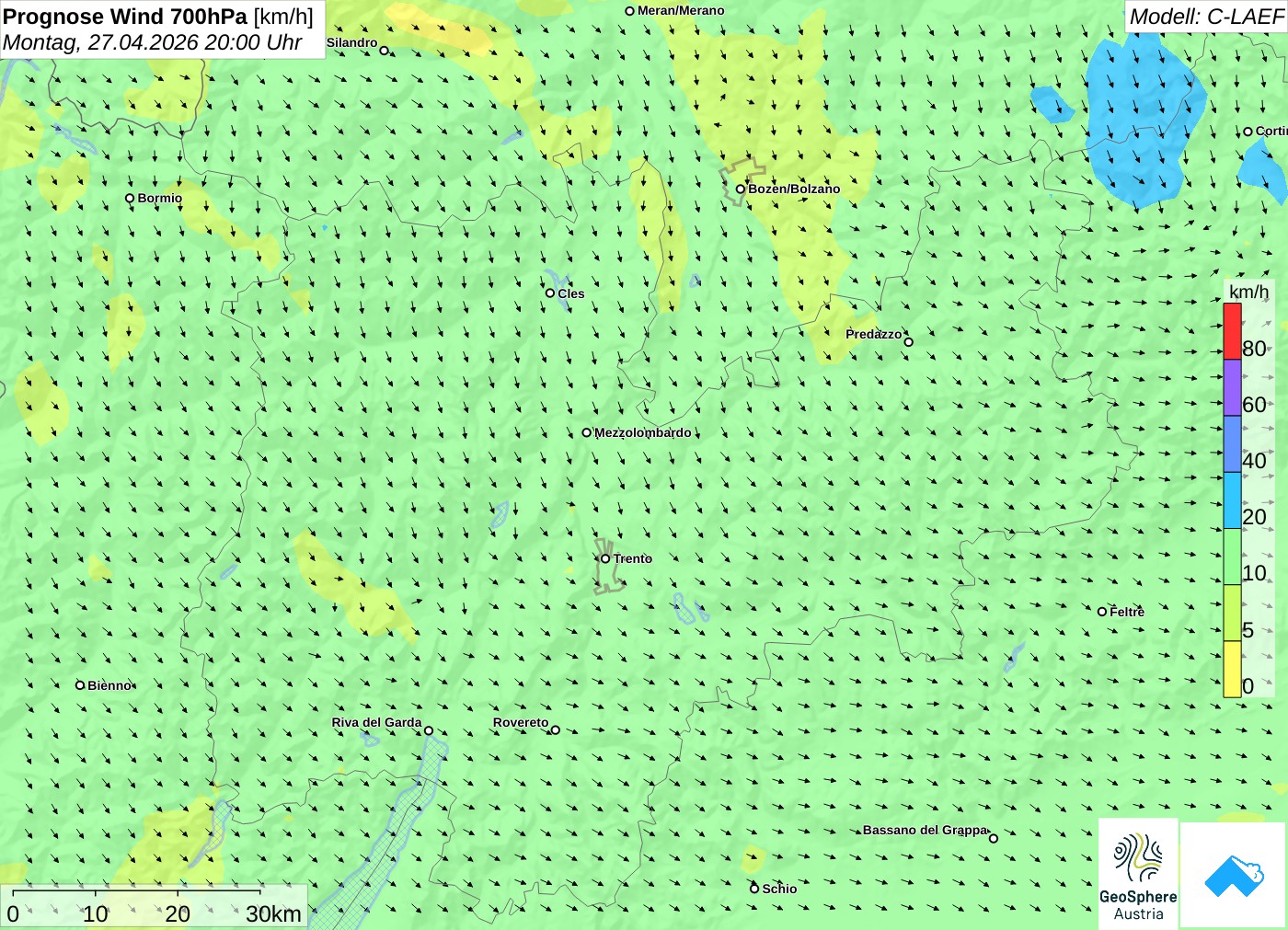This screenshot has height=930, width=1288.
Task: Click the Meran/Merano city marker
Action: pyautogui.click(x=630, y=11)
